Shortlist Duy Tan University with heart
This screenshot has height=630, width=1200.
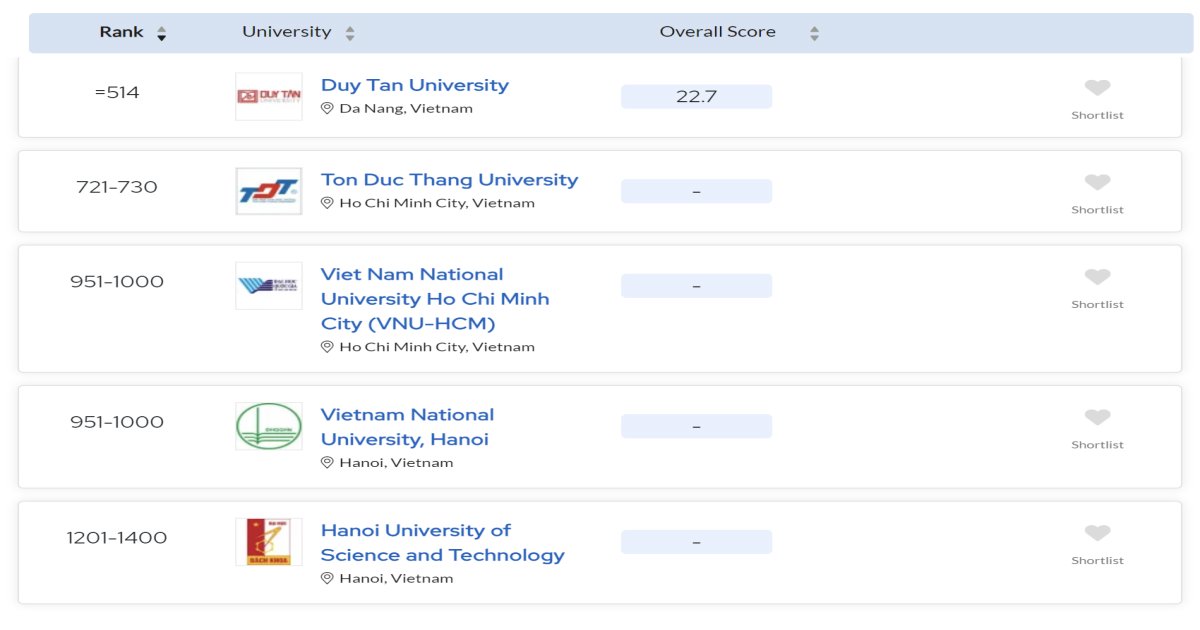point(1097,88)
